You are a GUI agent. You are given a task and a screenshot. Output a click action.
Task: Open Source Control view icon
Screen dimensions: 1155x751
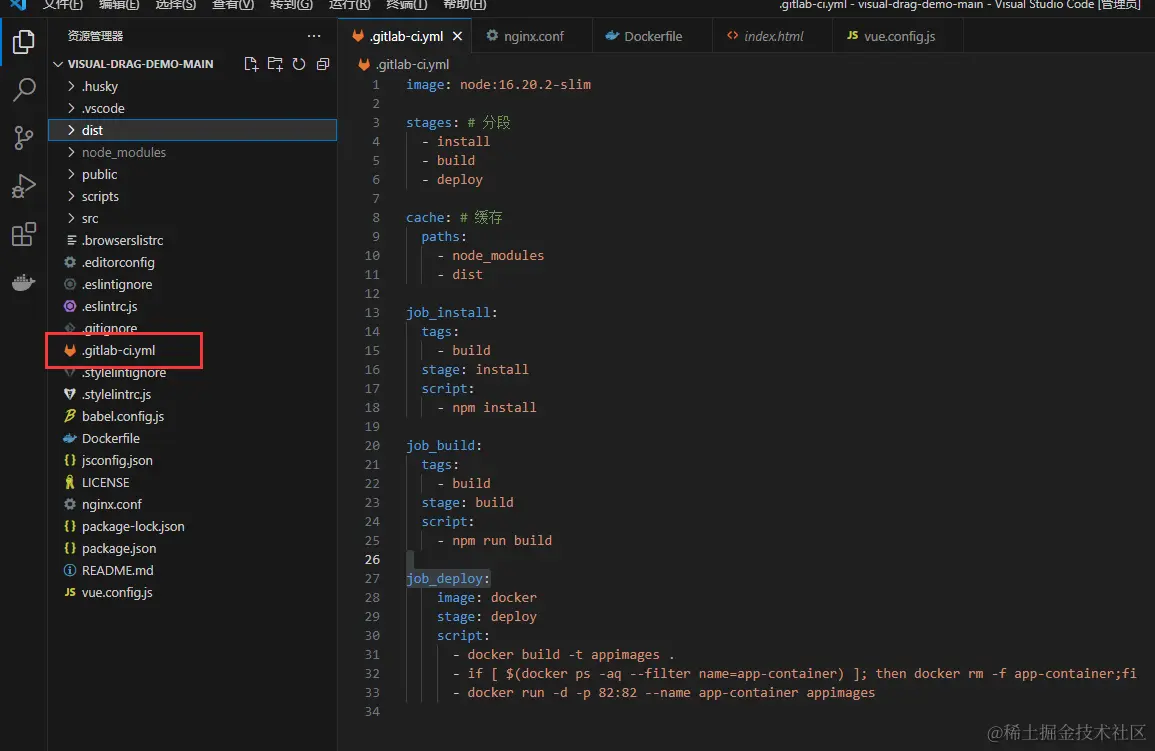23,138
